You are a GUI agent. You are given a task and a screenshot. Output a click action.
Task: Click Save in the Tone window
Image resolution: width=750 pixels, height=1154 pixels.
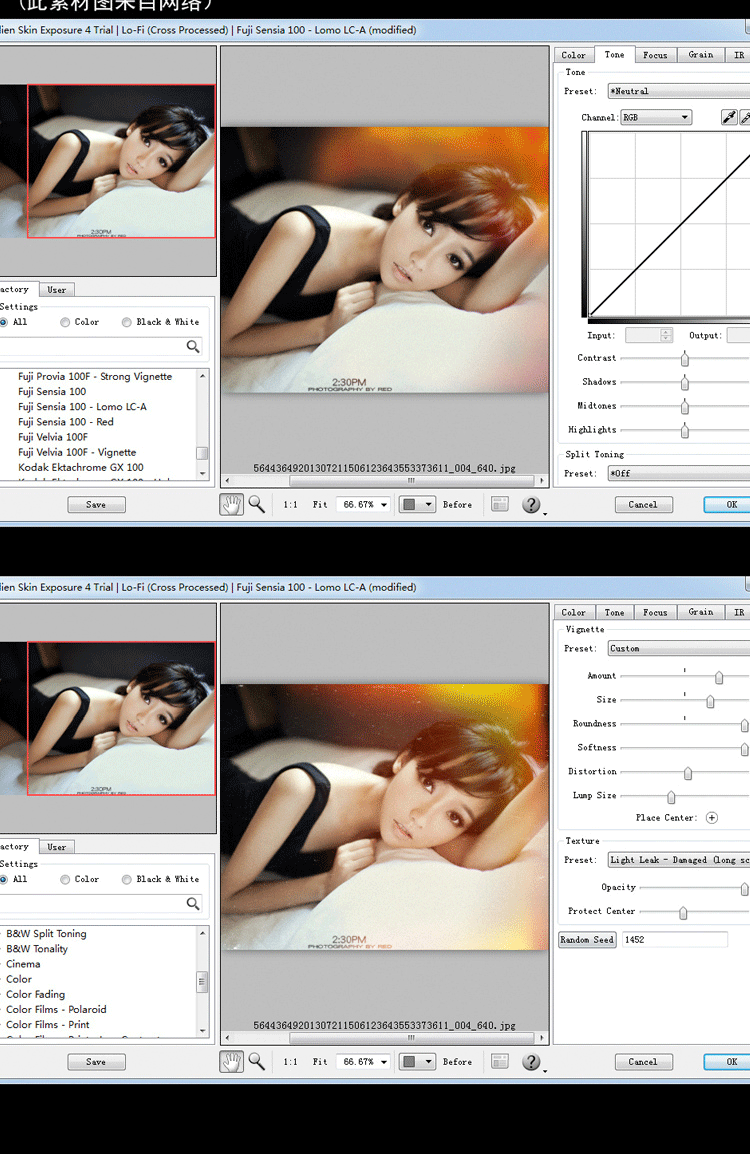(x=96, y=505)
